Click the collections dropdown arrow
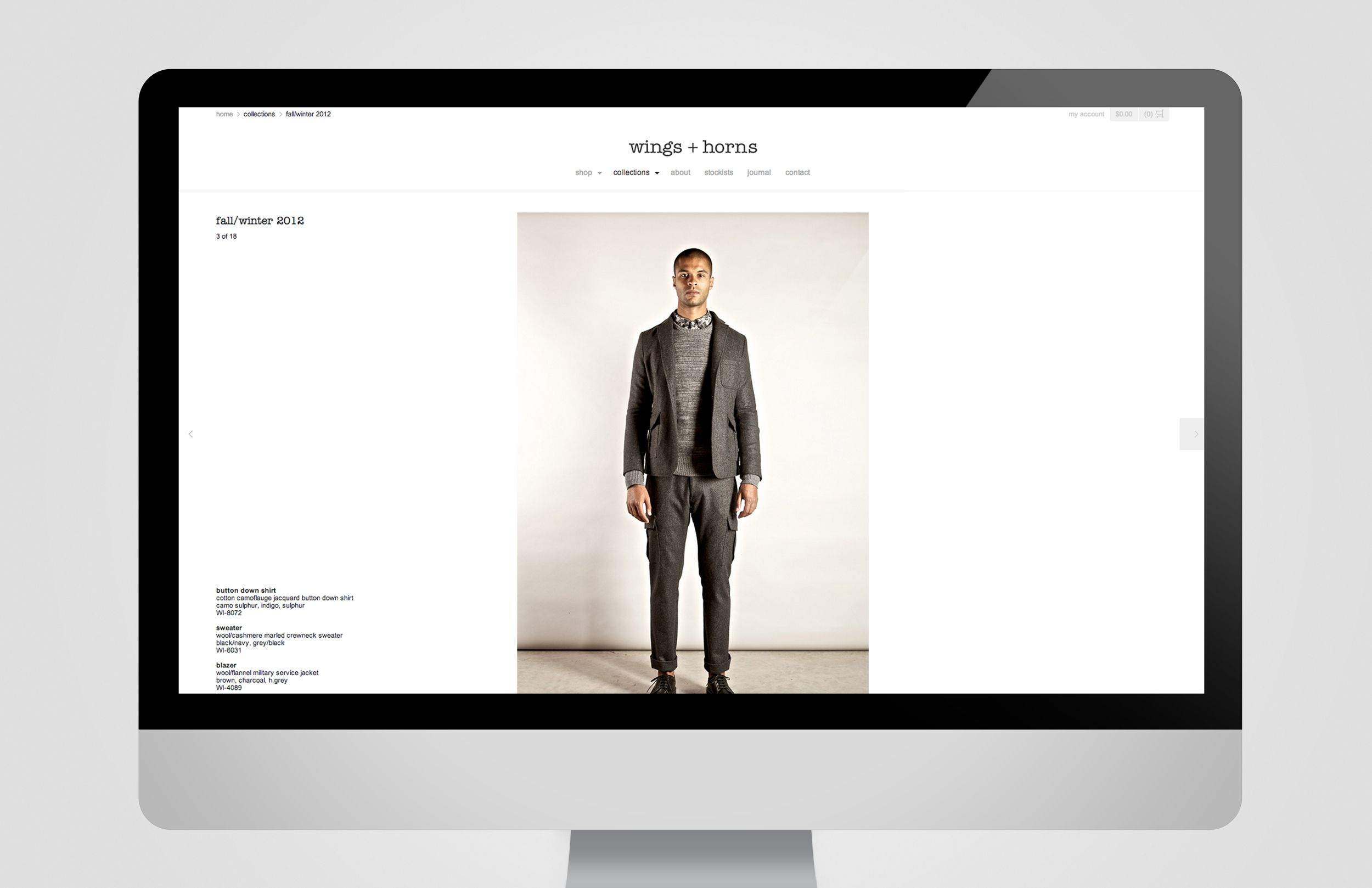 pyautogui.click(x=656, y=172)
